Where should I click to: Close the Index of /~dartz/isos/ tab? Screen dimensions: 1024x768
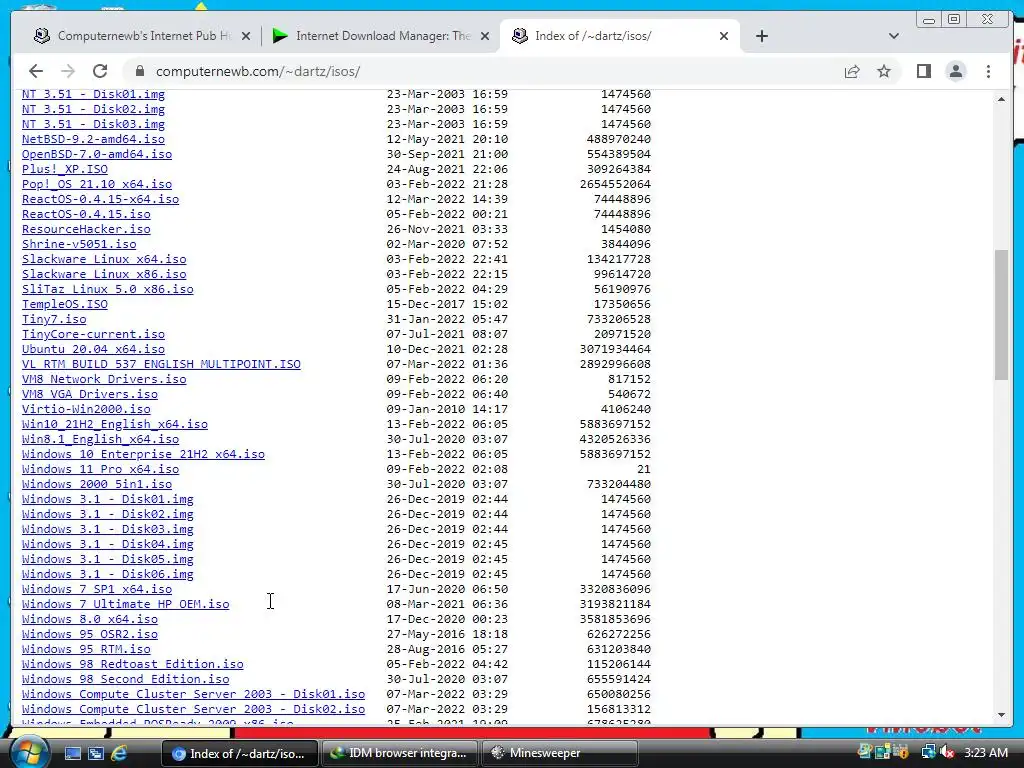pyautogui.click(x=724, y=37)
